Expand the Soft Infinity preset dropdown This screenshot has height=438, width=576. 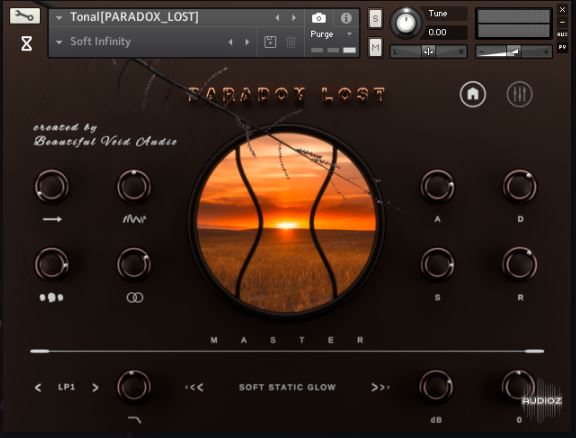[59, 42]
